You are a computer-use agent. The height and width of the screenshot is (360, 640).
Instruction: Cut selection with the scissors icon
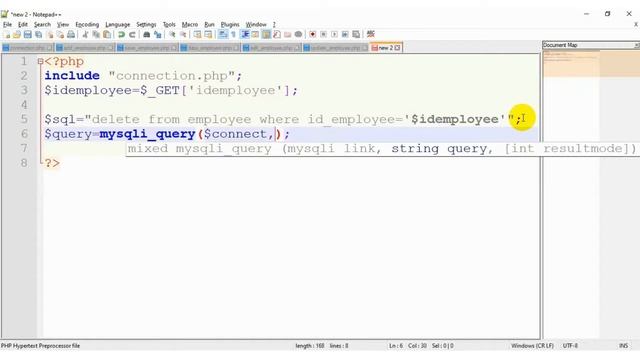pos(85,35)
